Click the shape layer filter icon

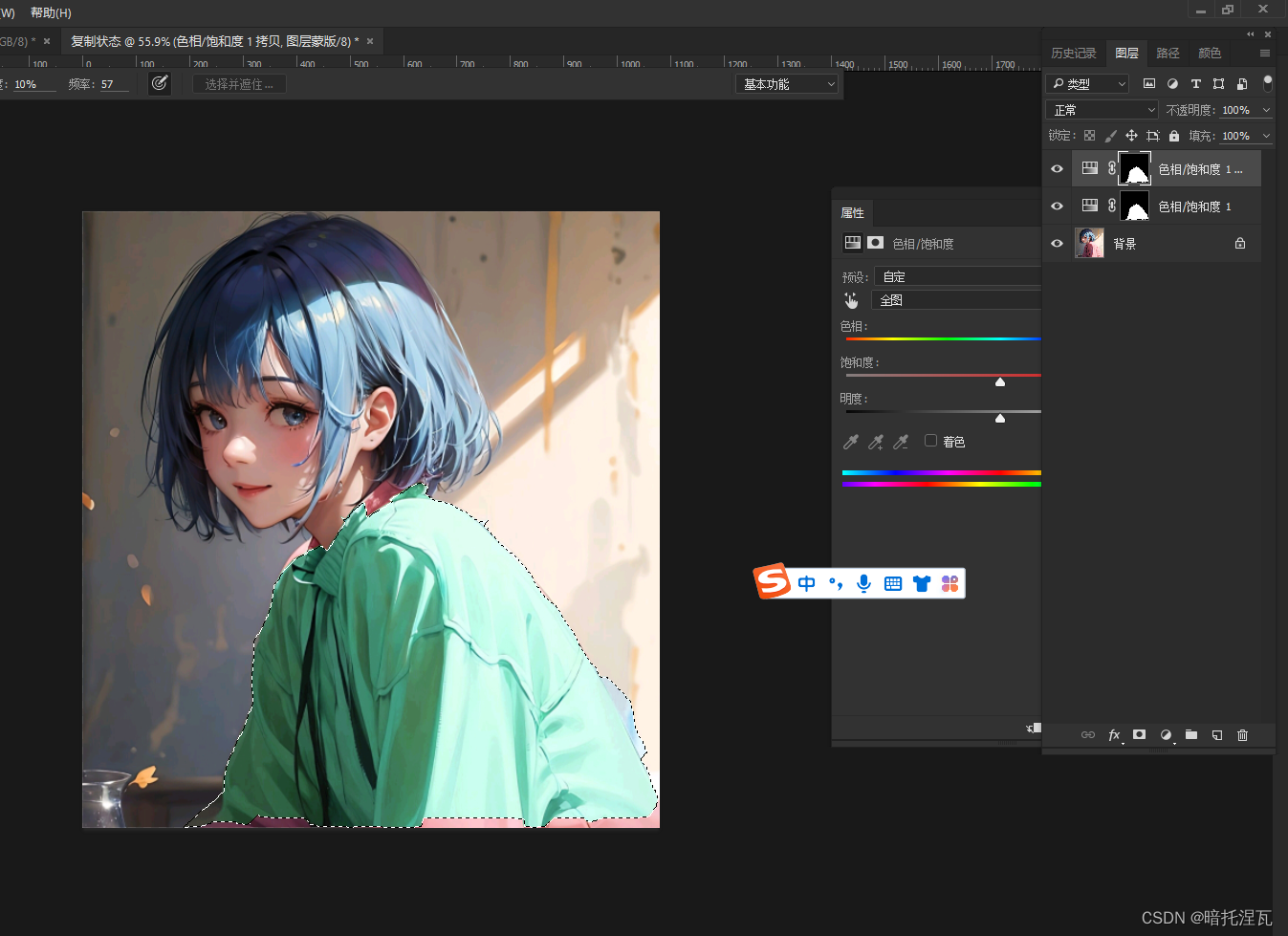tap(1218, 84)
